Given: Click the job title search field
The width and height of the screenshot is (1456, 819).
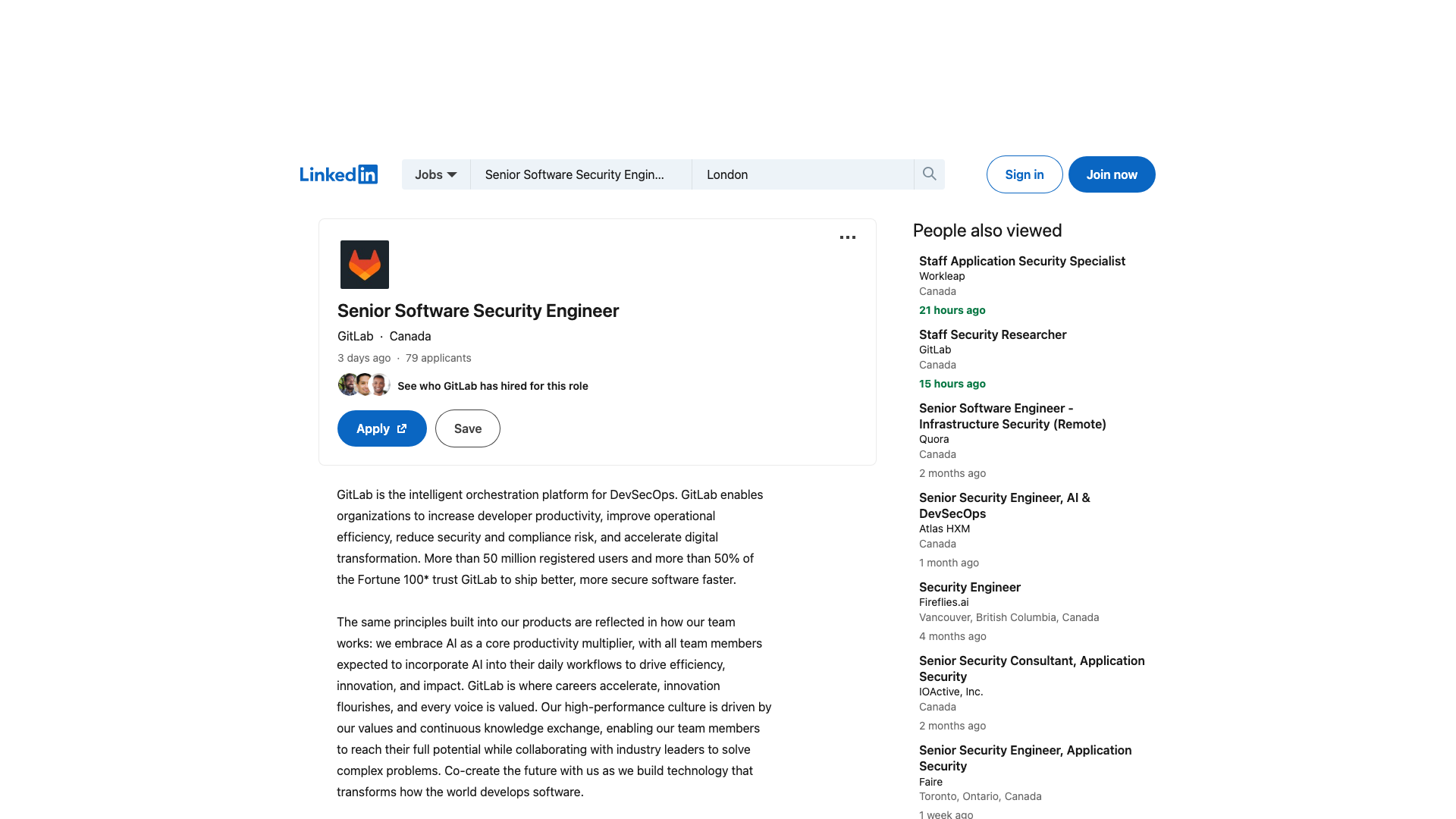Looking at the screenshot, I should [x=581, y=174].
